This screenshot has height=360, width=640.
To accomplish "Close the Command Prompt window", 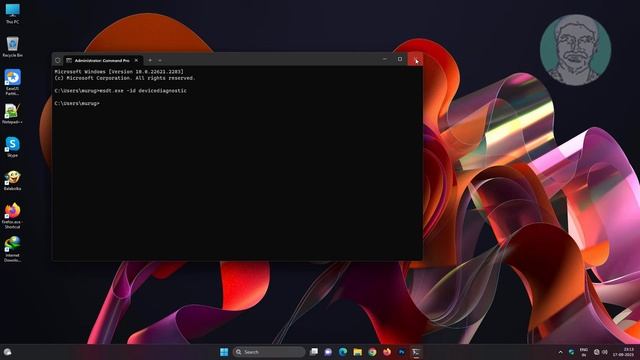I will tap(415, 60).
